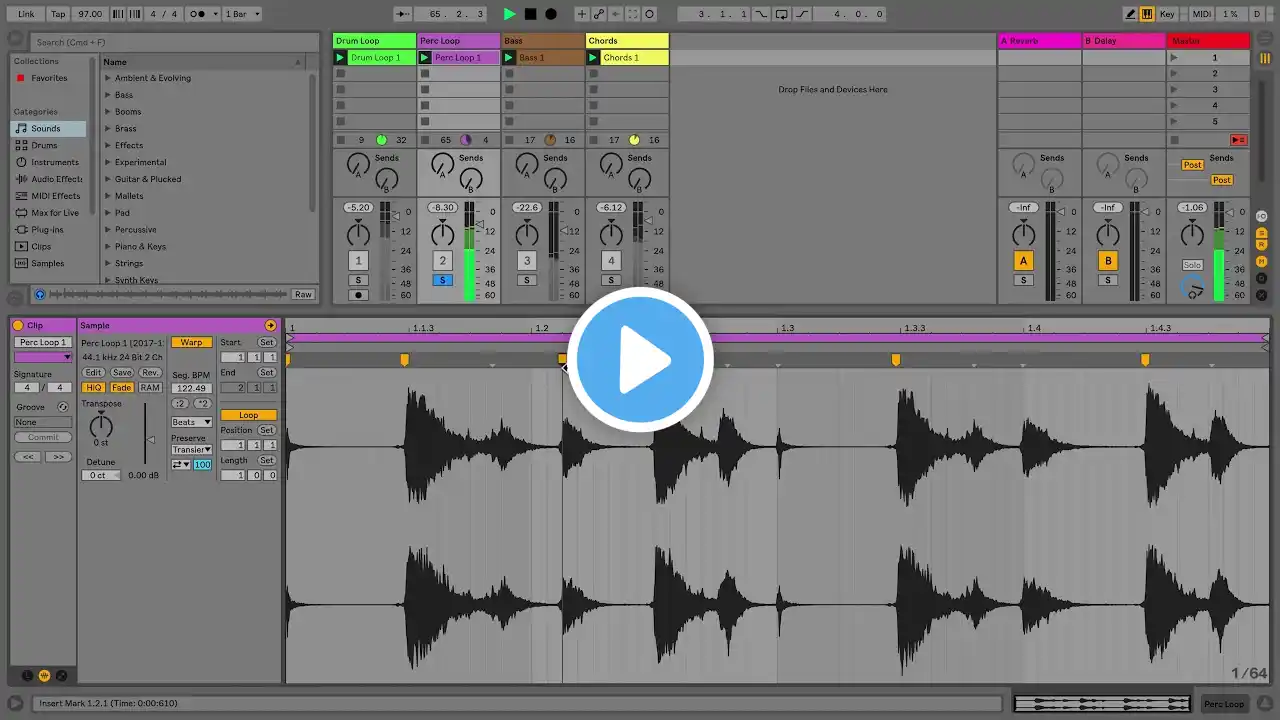Toggle the computer MIDI keyboard icon
This screenshot has width=1280, height=720.
click(1146, 14)
